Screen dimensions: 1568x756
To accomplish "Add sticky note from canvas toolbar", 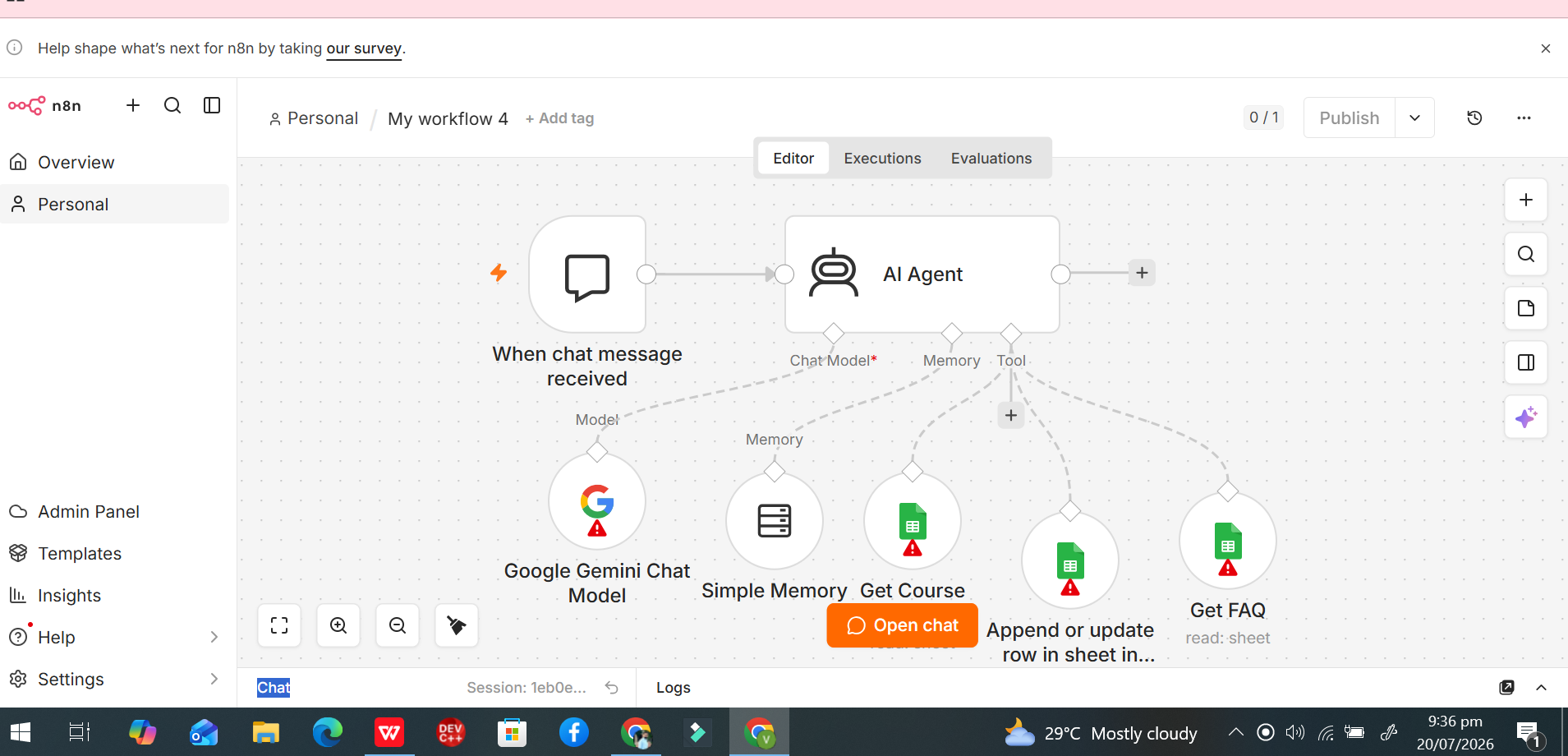I will click(x=1526, y=308).
